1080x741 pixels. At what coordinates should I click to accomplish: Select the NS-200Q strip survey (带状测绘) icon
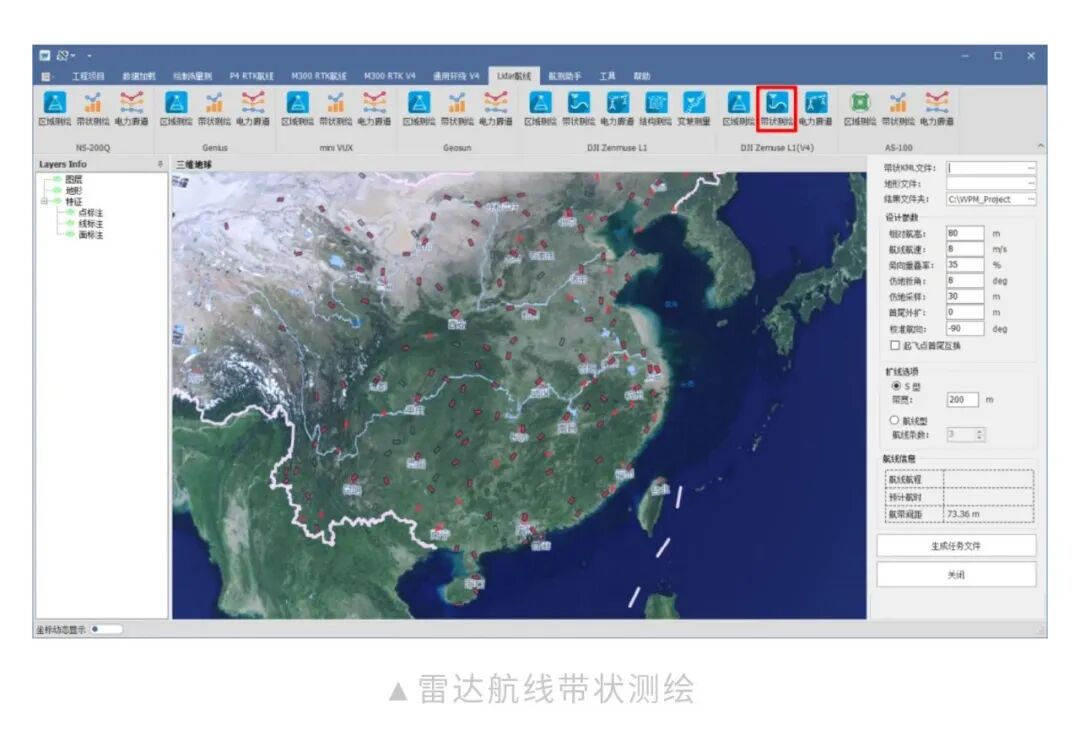point(93,109)
